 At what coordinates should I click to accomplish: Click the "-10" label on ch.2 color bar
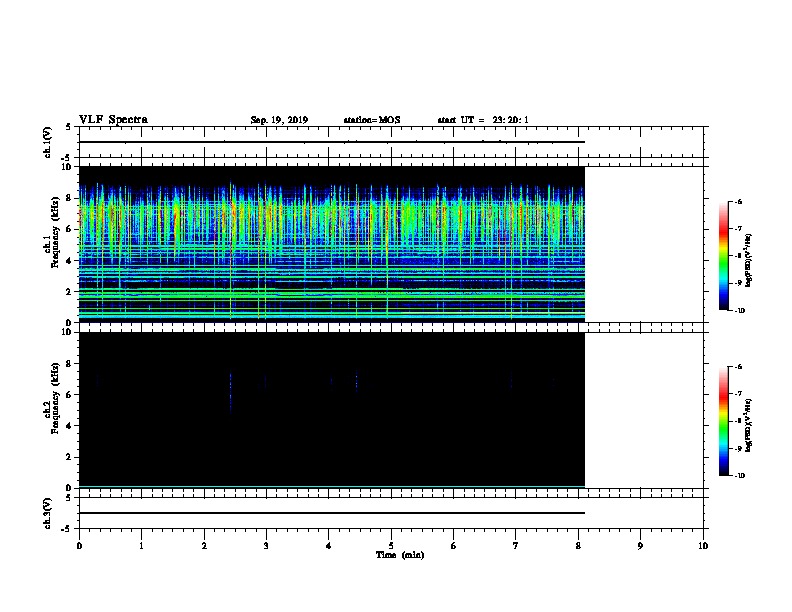pos(738,475)
